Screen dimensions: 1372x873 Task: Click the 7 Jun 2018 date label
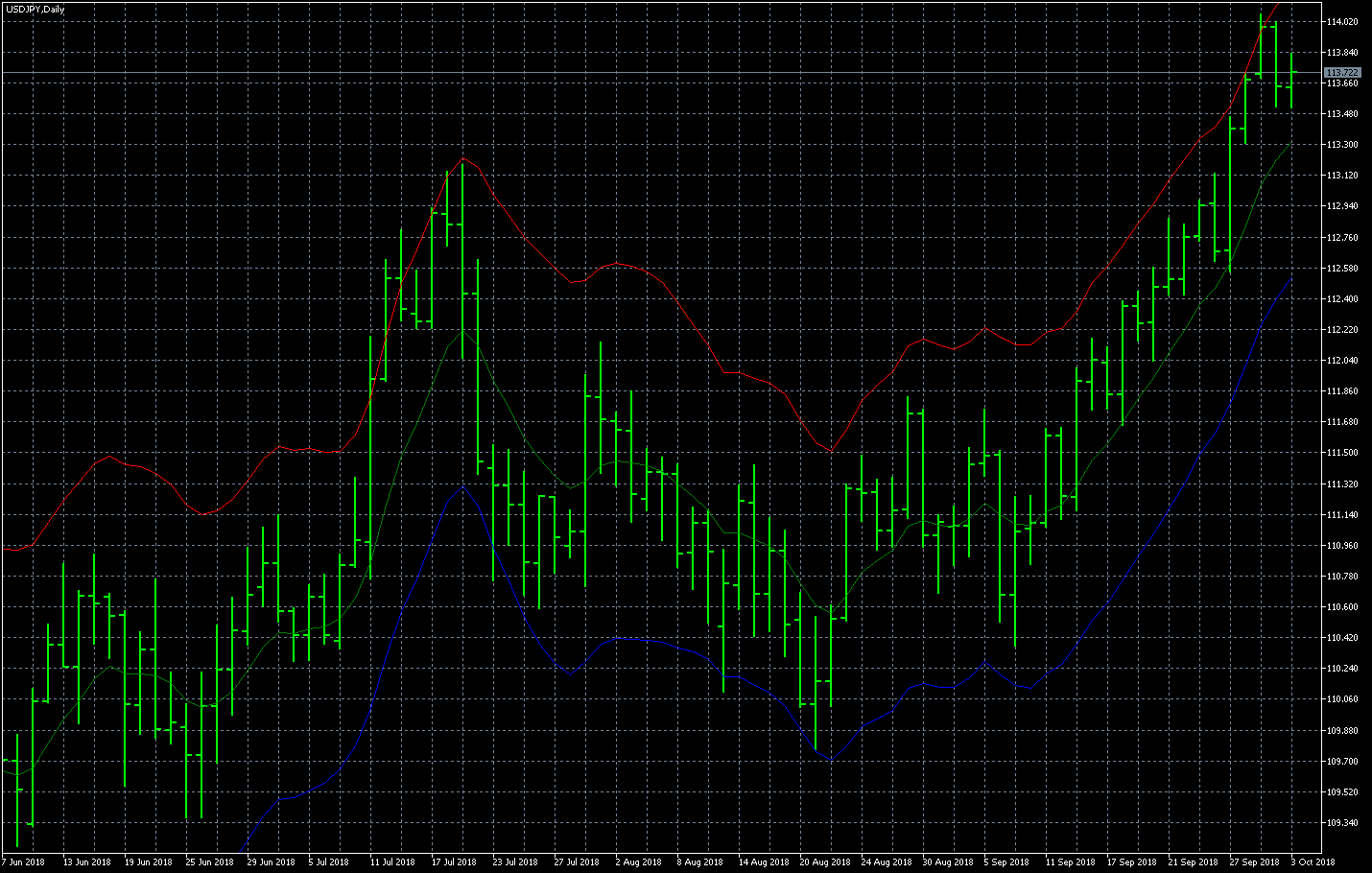click(24, 861)
